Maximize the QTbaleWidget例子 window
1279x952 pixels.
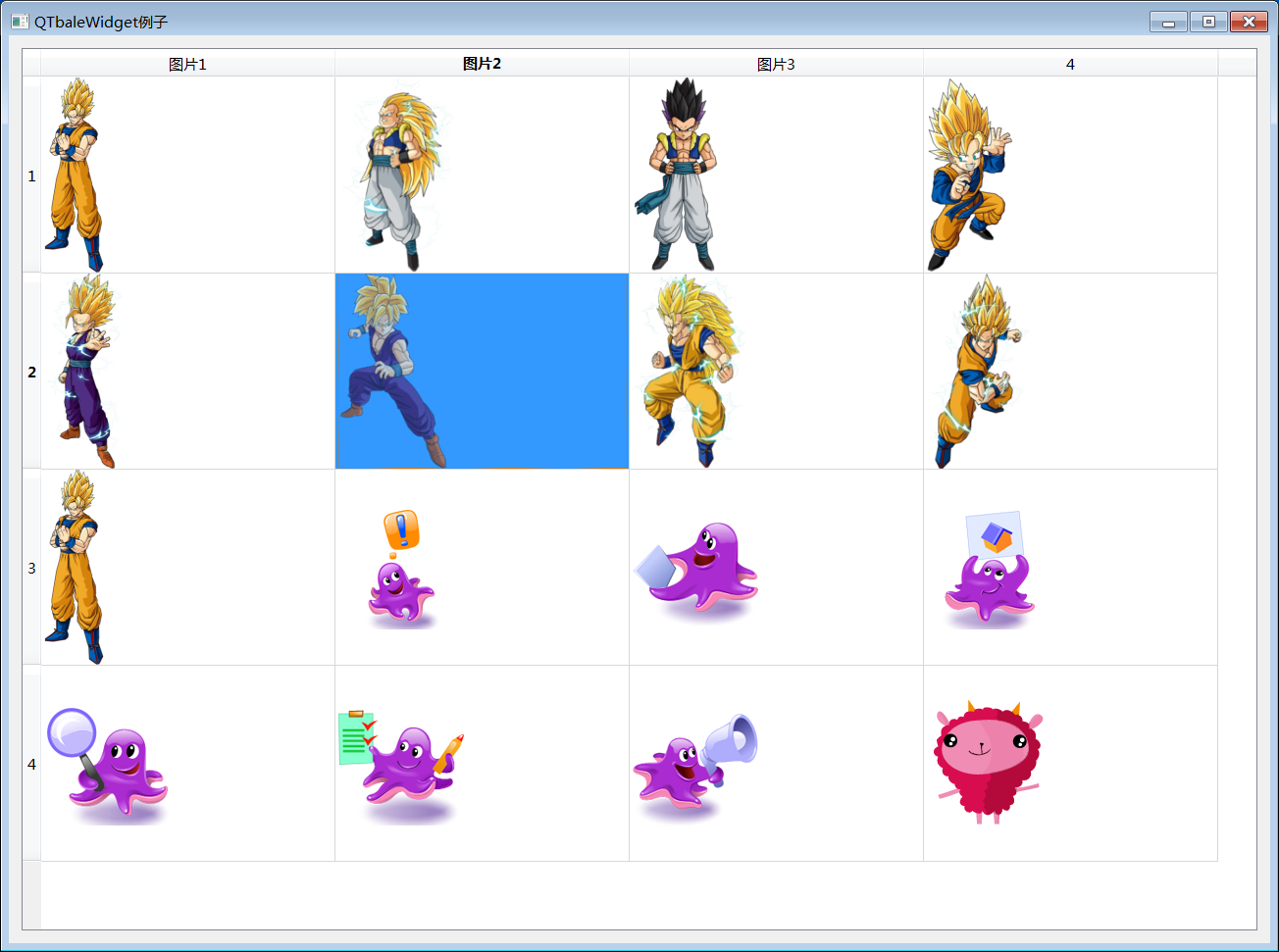[1208, 22]
